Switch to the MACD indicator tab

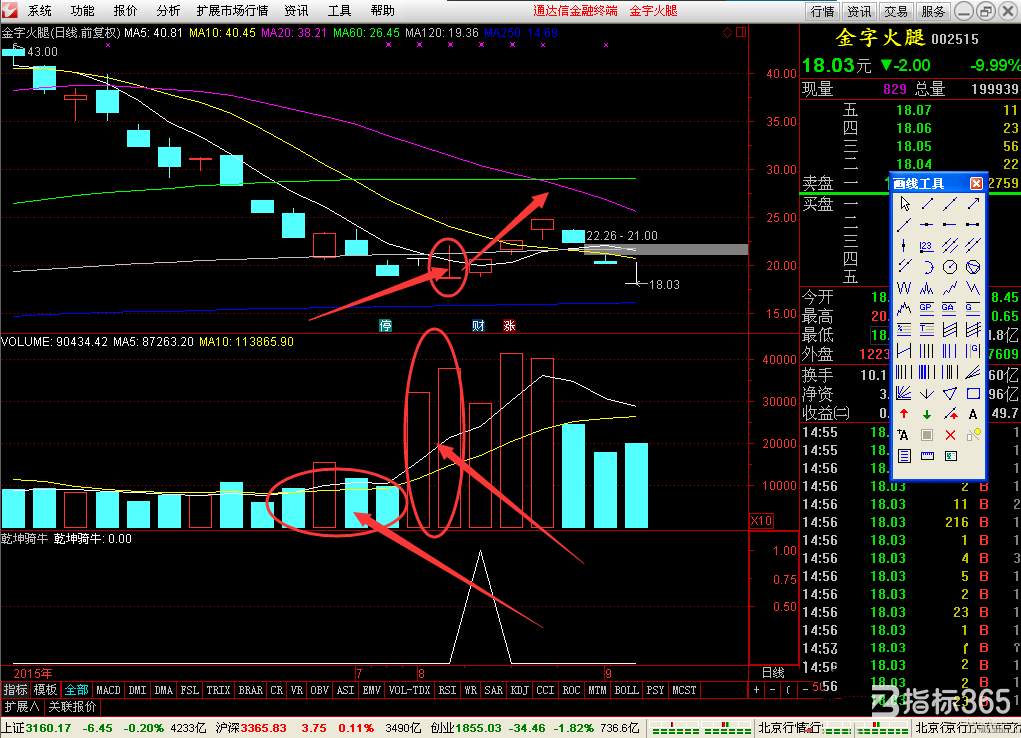[x=108, y=690]
